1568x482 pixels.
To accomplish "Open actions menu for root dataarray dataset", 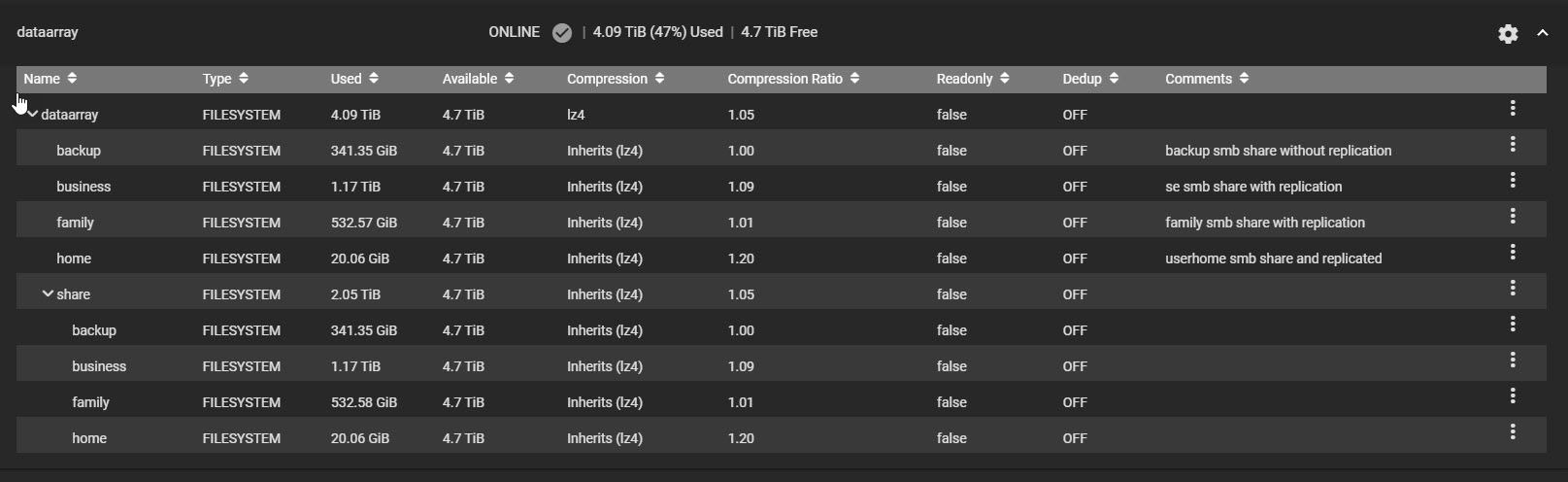I will tap(1512, 109).
